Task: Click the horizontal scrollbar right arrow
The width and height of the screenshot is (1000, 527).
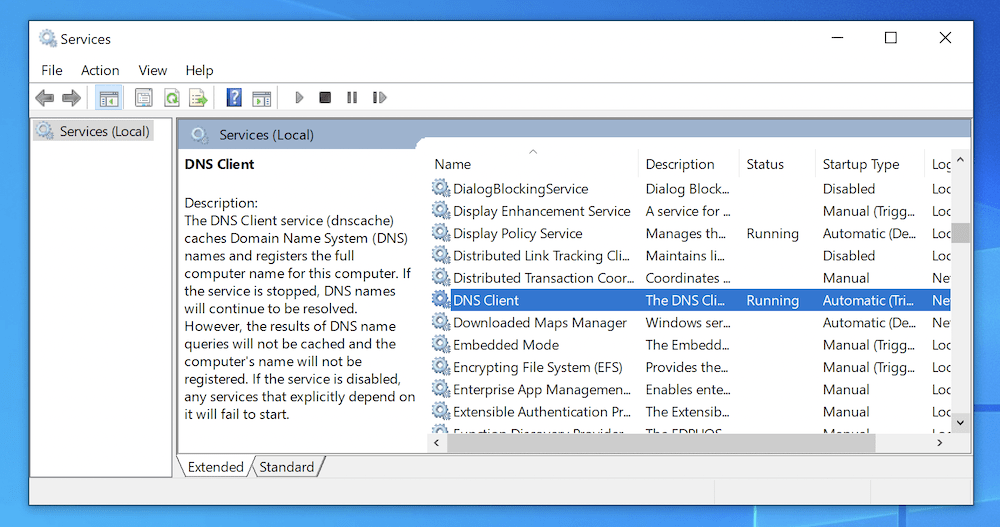Action: click(x=939, y=443)
